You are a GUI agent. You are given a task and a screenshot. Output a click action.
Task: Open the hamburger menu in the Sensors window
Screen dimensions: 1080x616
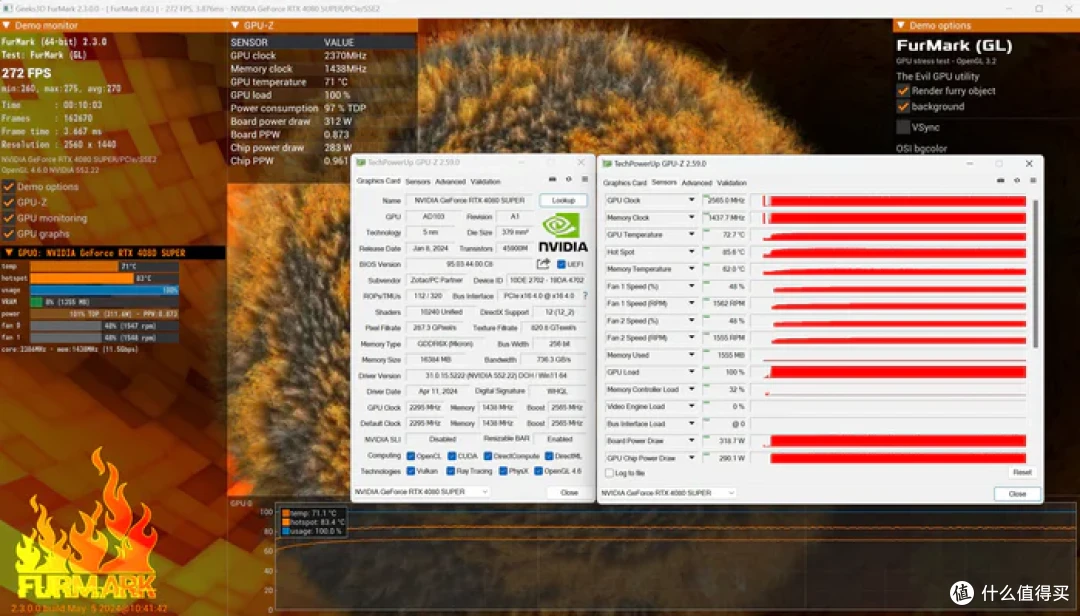1033,181
